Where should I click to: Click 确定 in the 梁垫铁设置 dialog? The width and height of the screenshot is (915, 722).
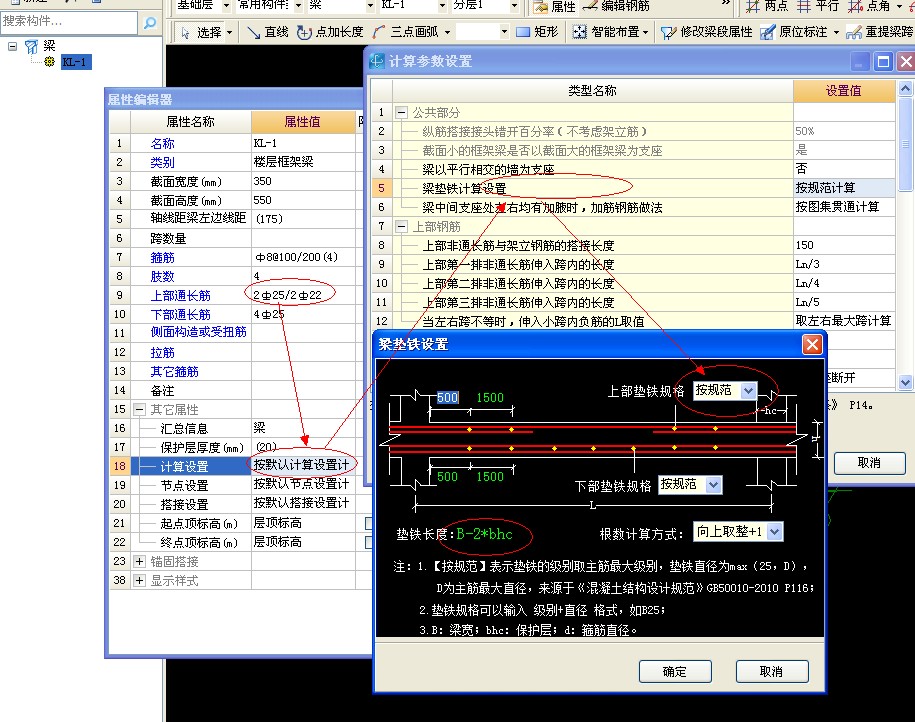675,672
